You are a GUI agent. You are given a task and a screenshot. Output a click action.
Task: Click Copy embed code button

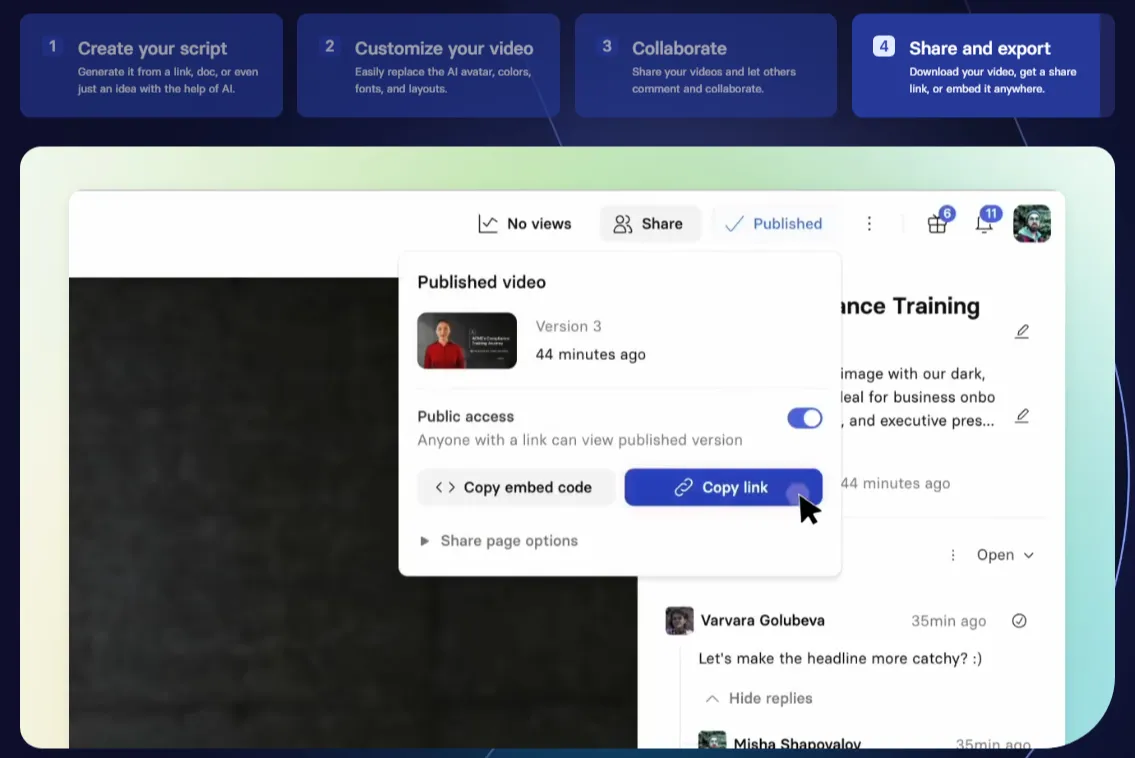[x=516, y=487]
